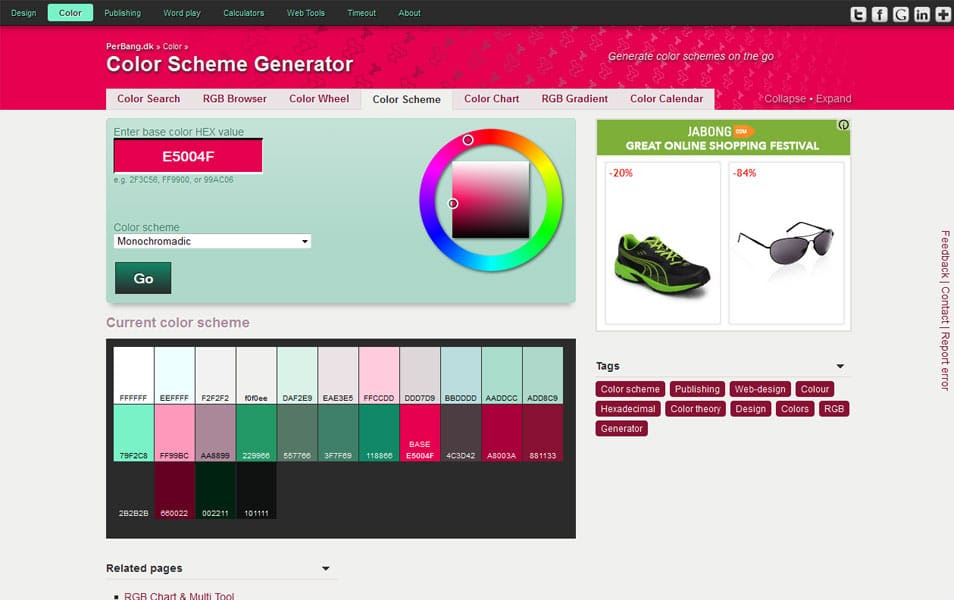Click the LinkedIn share icon
Image resolution: width=954 pixels, height=600 pixels.
tap(922, 14)
